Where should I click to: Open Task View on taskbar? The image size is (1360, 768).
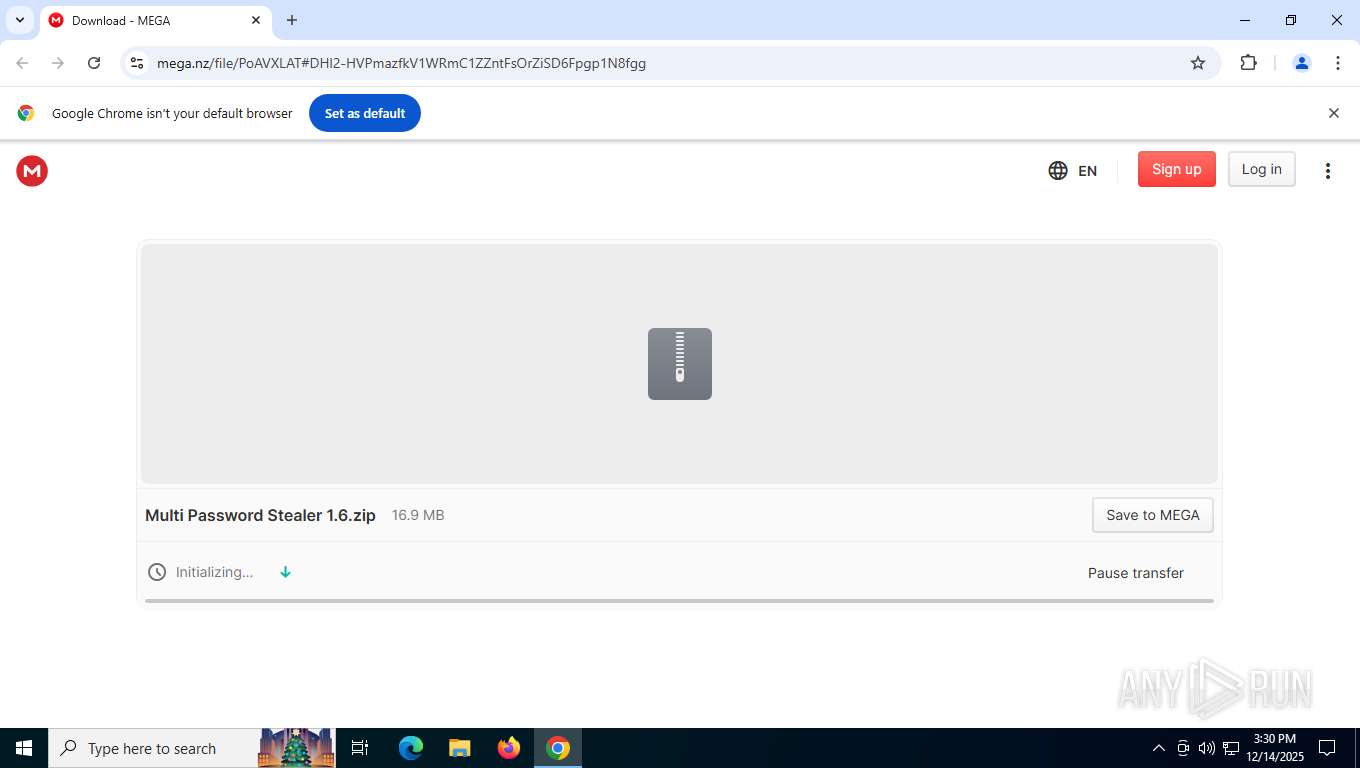360,748
